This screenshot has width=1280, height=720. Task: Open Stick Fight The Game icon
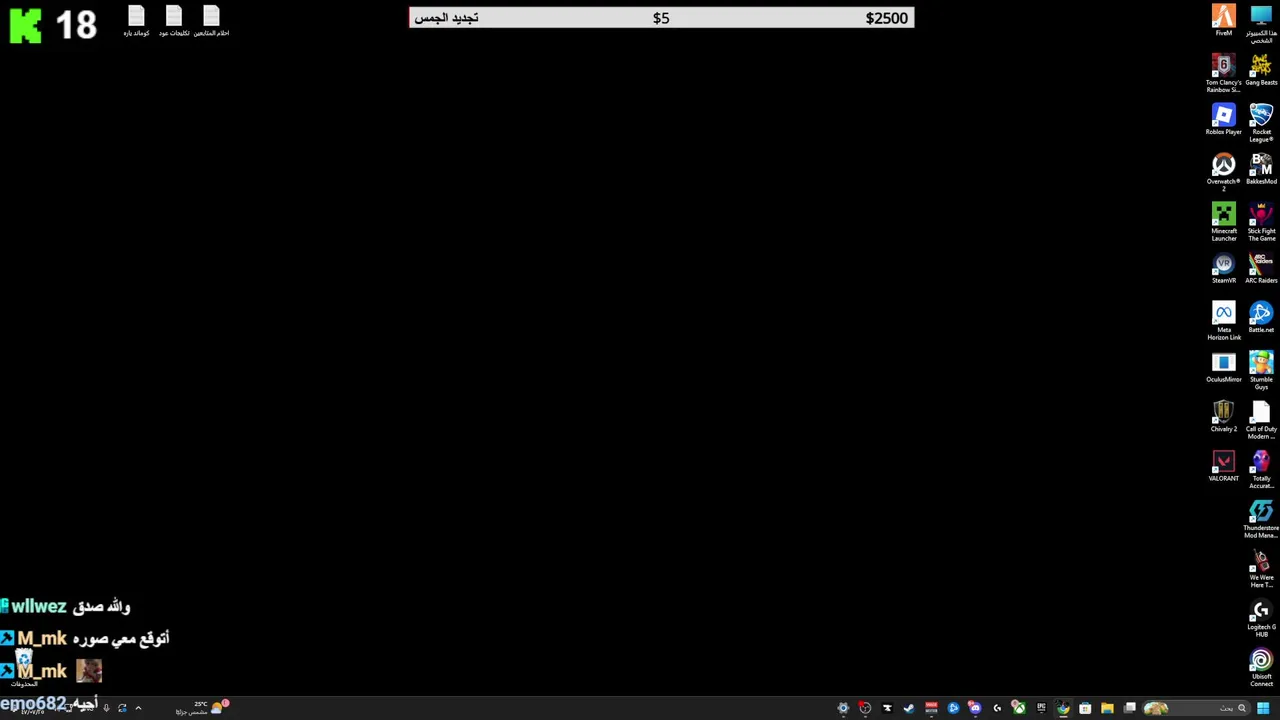(x=1261, y=222)
